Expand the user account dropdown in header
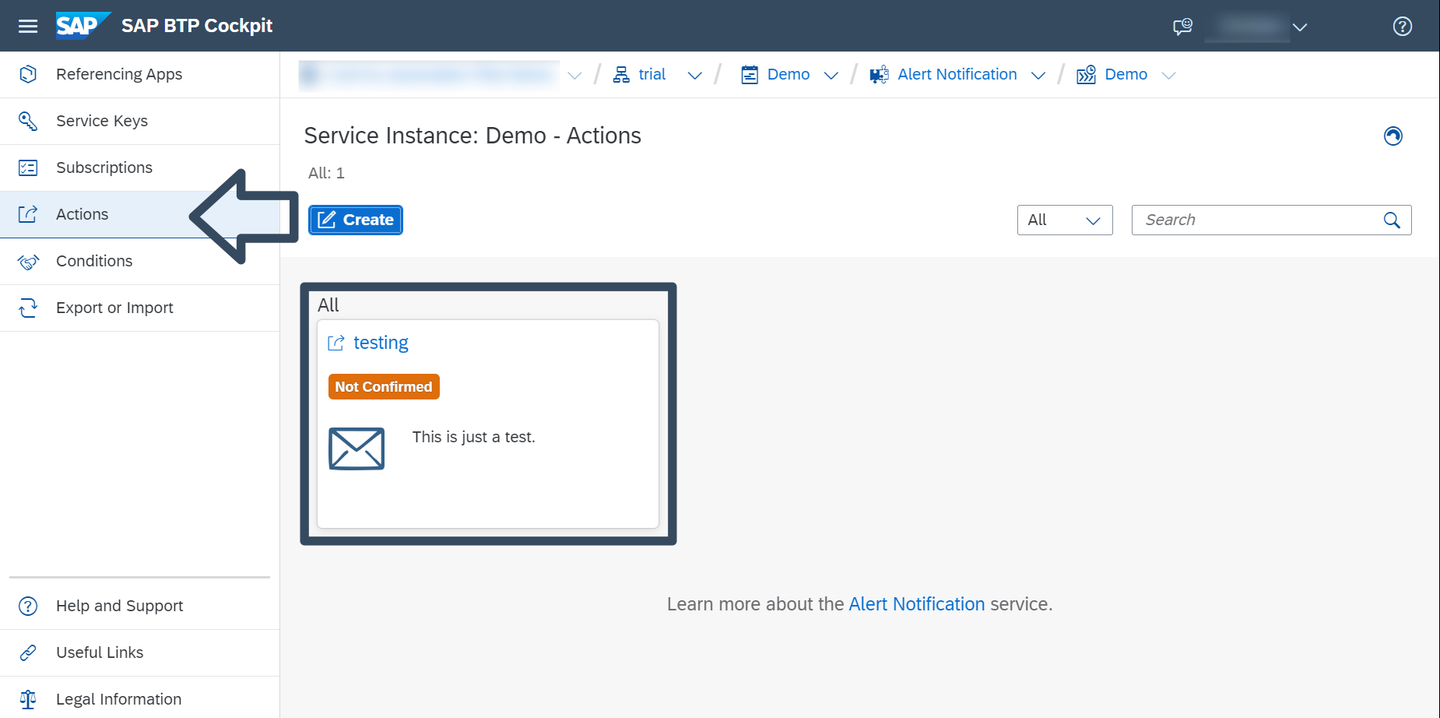 click(1300, 27)
